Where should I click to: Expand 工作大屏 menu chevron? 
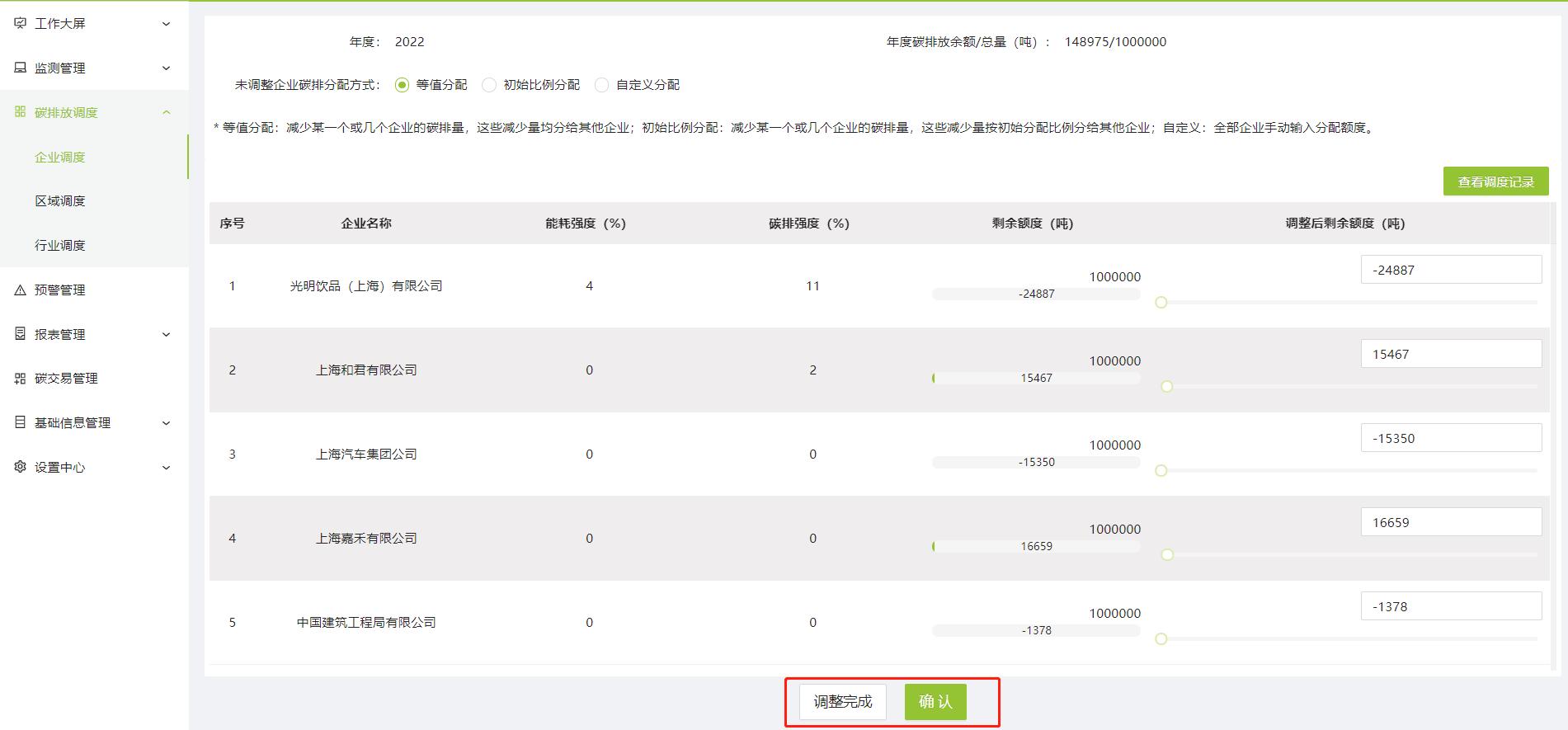pyautogui.click(x=166, y=24)
